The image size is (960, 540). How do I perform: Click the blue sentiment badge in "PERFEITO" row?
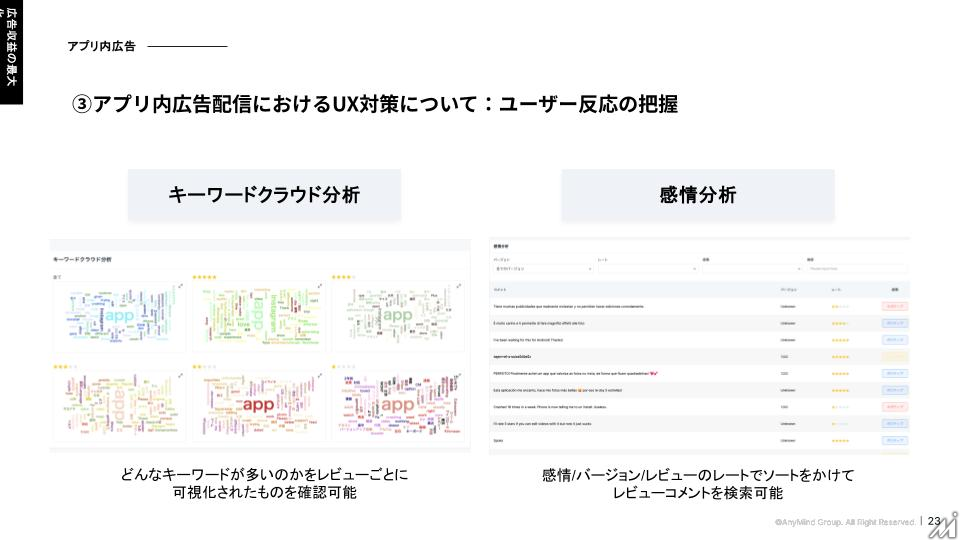[894, 373]
